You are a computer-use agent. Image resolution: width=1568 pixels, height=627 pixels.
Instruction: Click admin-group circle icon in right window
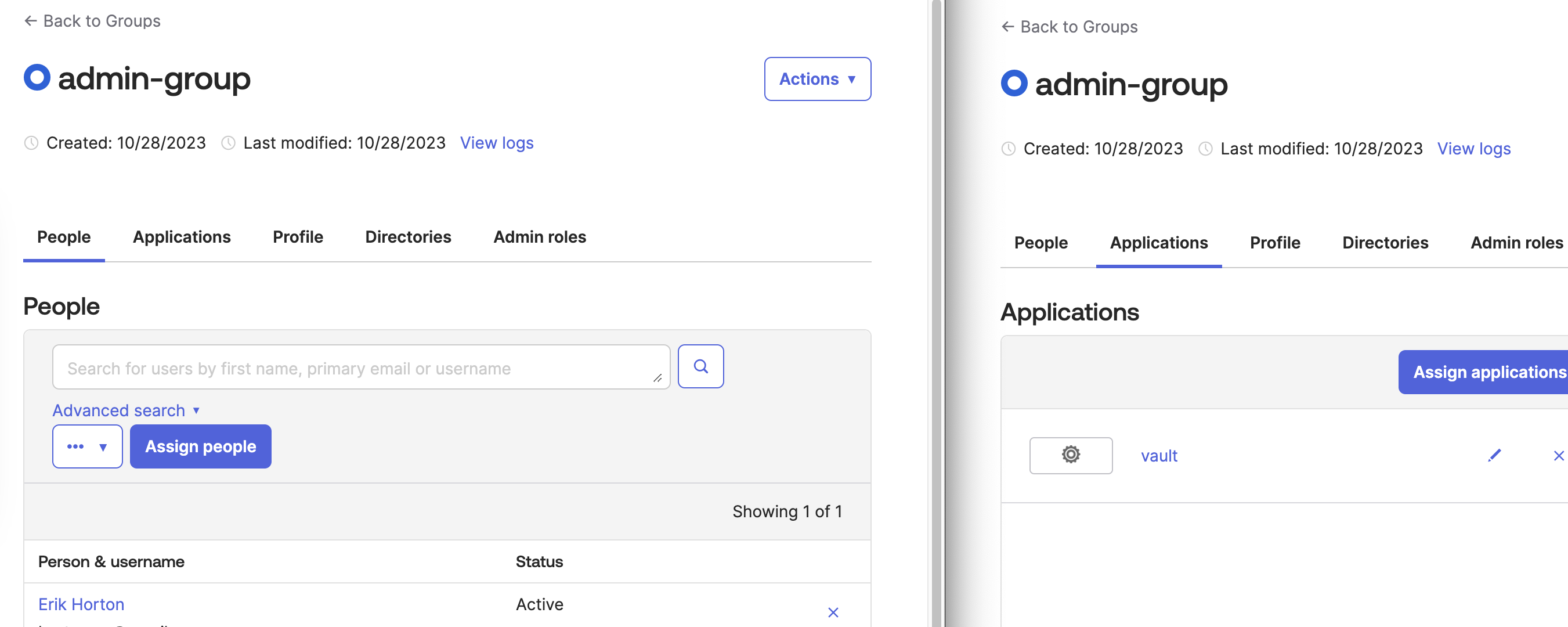tap(1013, 83)
